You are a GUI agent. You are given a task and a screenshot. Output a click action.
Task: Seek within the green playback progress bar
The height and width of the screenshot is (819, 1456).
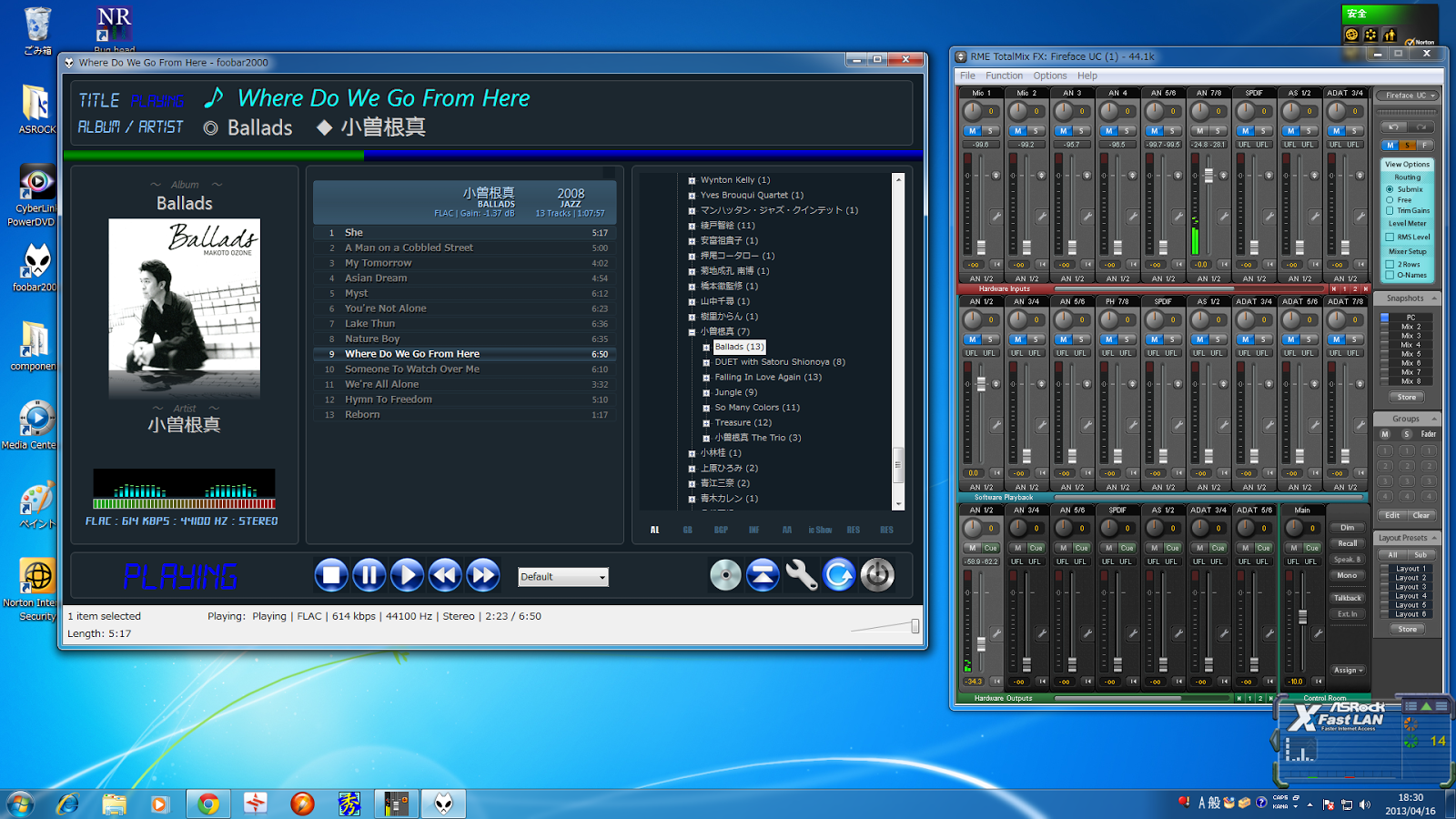click(214, 156)
